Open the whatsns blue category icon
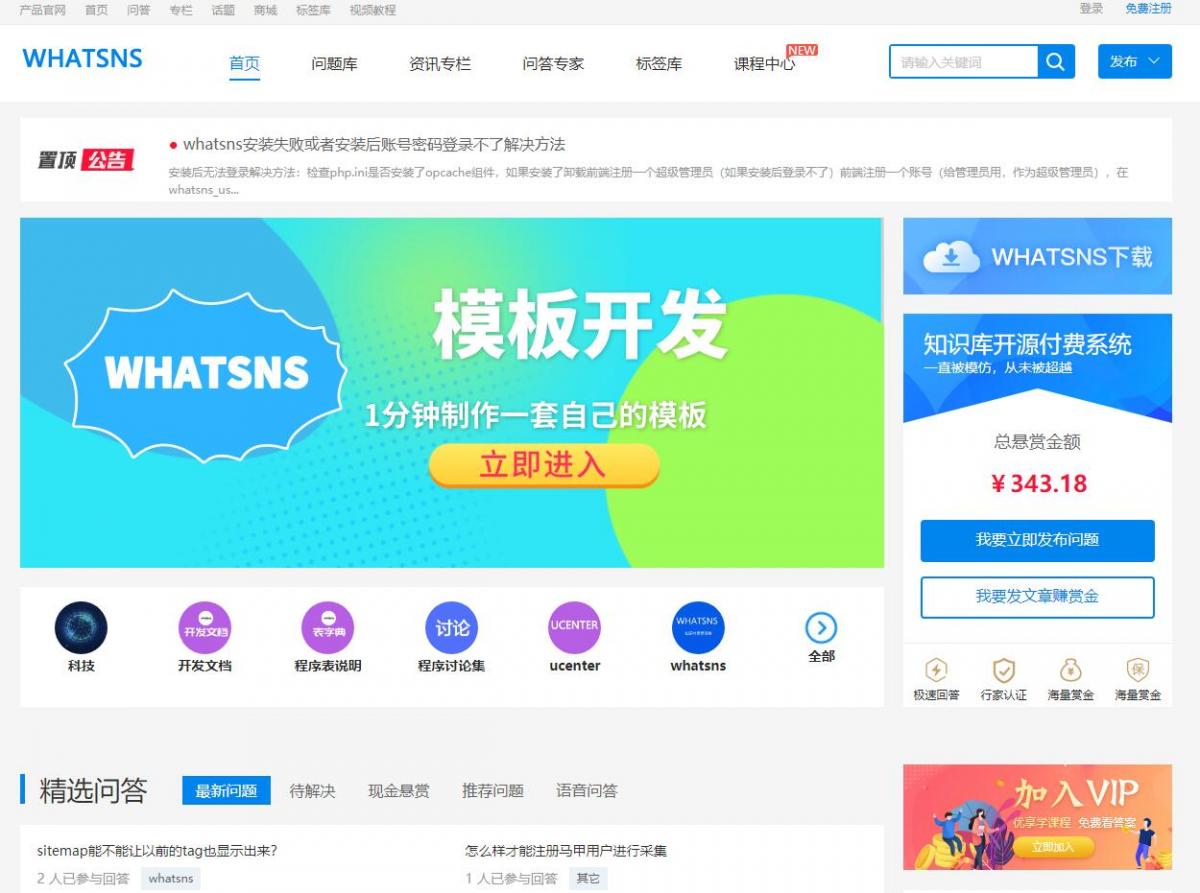Screen dimensions: 1200x893 (698, 628)
